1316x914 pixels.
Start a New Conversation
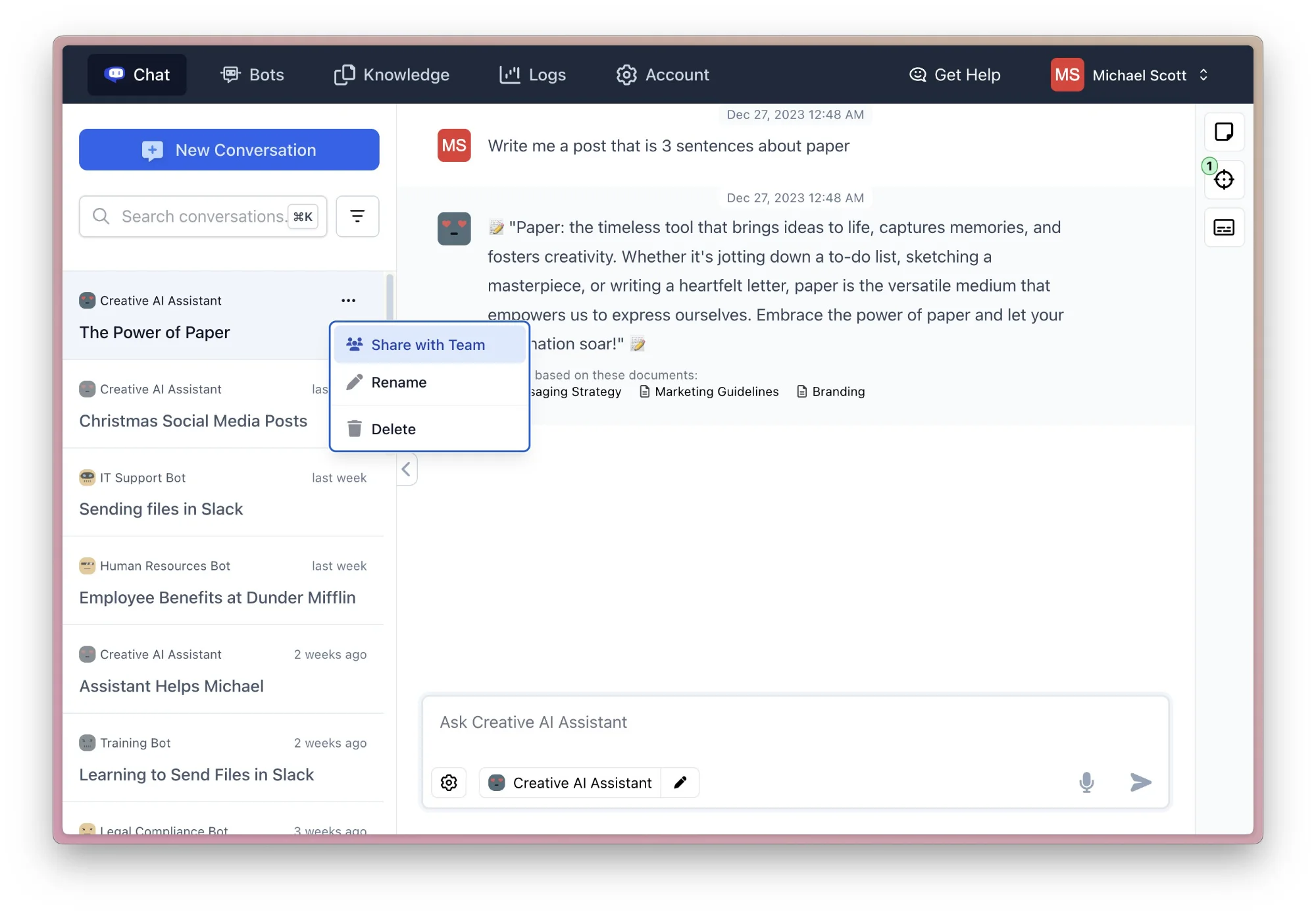[x=229, y=150]
